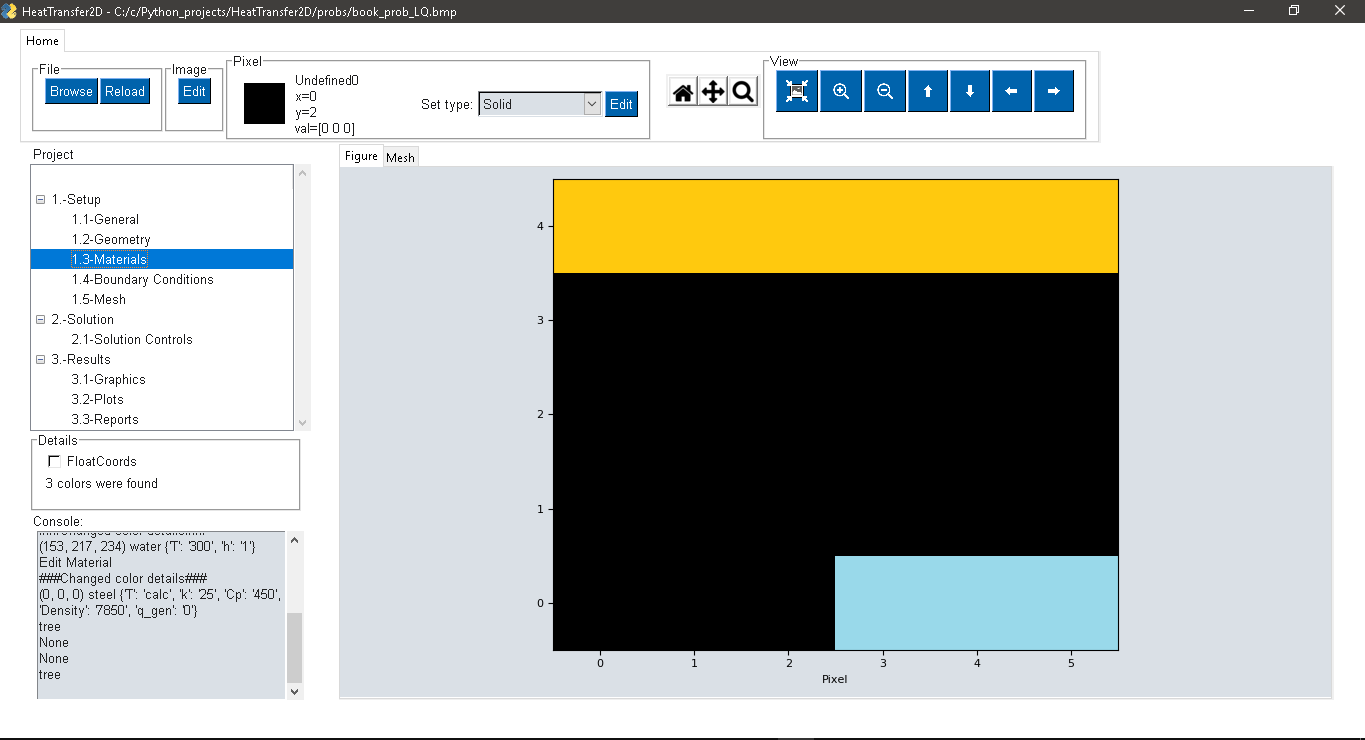Select the yellow region in the figure
The image size is (1365, 740).
pyautogui.click(x=835, y=226)
